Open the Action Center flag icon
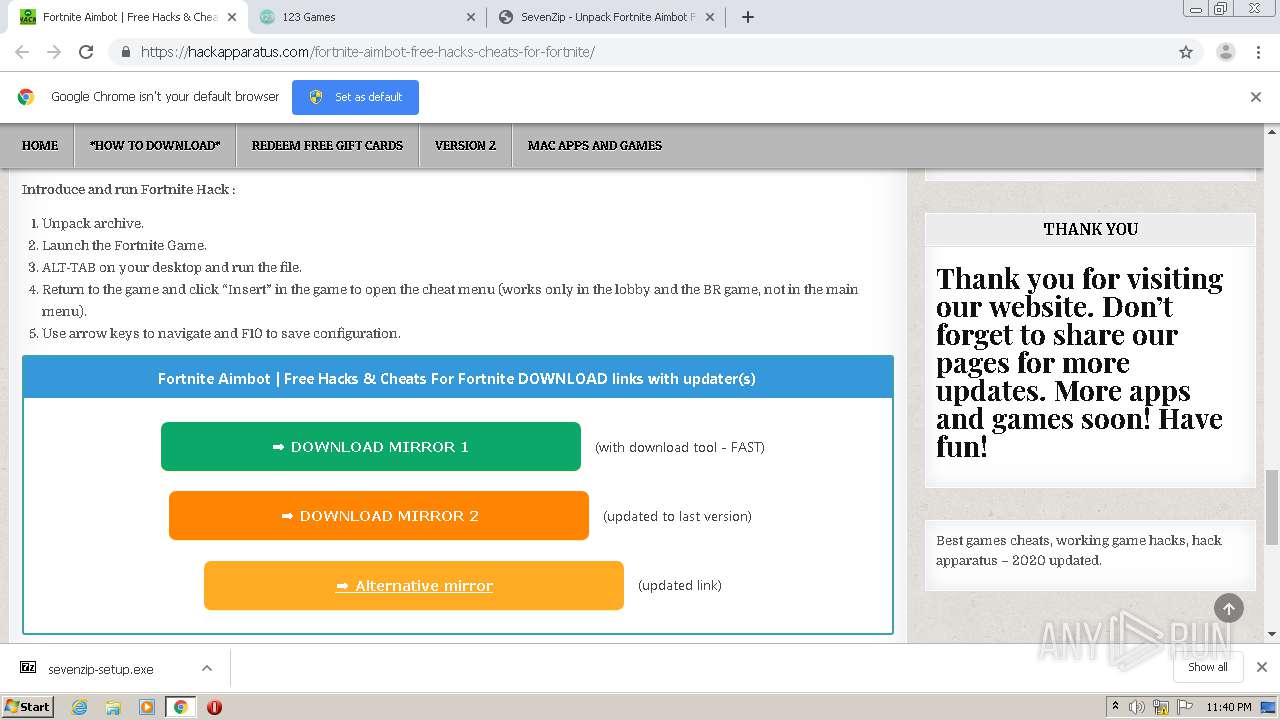 [x=1185, y=707]
